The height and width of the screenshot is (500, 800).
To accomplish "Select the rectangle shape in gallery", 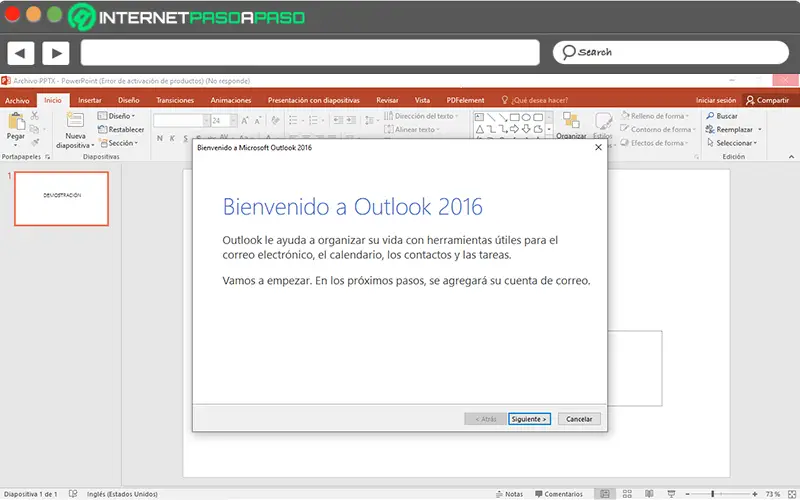I will 515,117.
